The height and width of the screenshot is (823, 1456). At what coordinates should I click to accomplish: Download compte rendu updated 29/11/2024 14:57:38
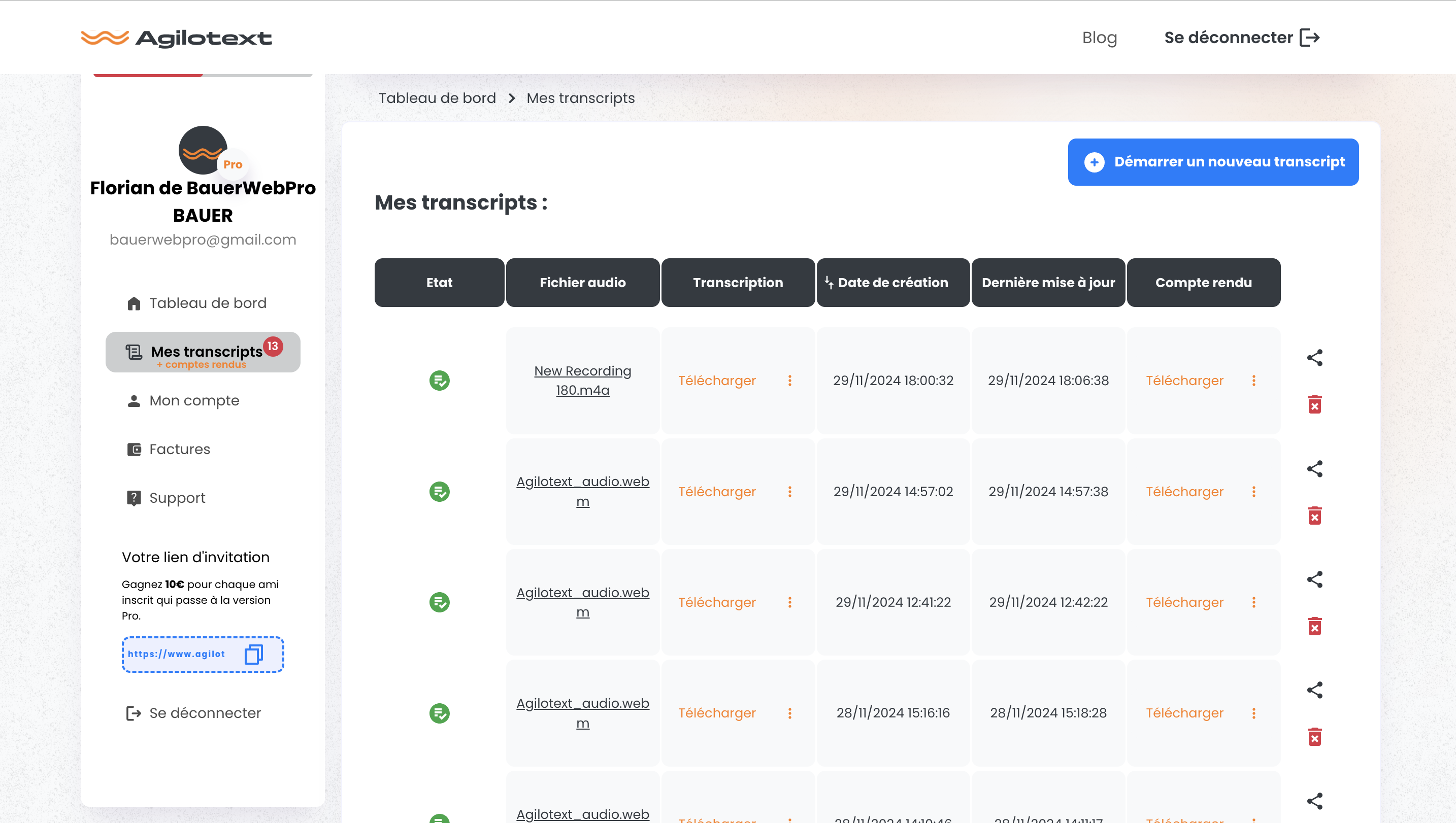1184,492
